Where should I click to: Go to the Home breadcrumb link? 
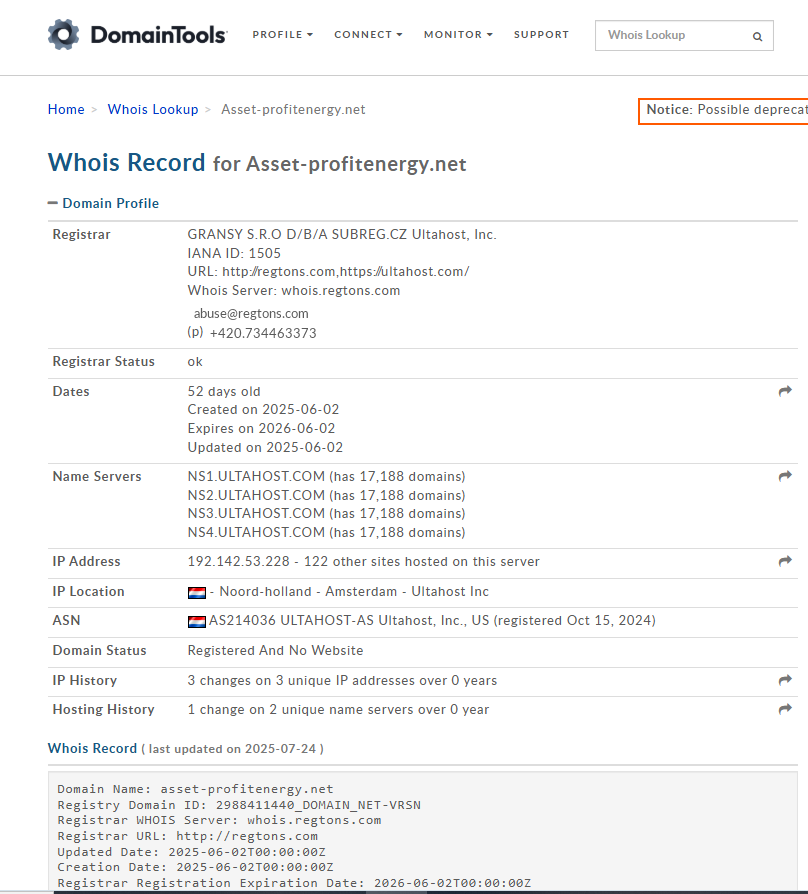pos(66,109)
